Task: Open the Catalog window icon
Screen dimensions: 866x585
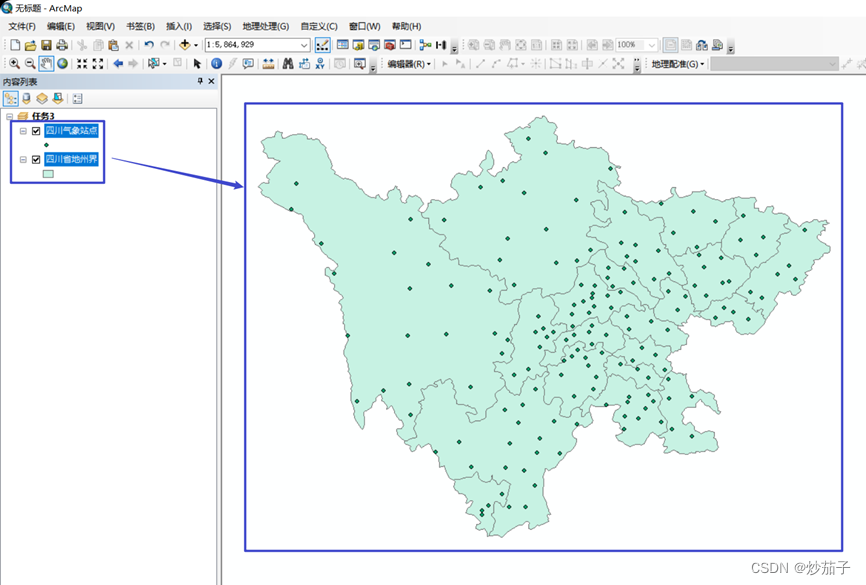Action: [x=358, y=45]
